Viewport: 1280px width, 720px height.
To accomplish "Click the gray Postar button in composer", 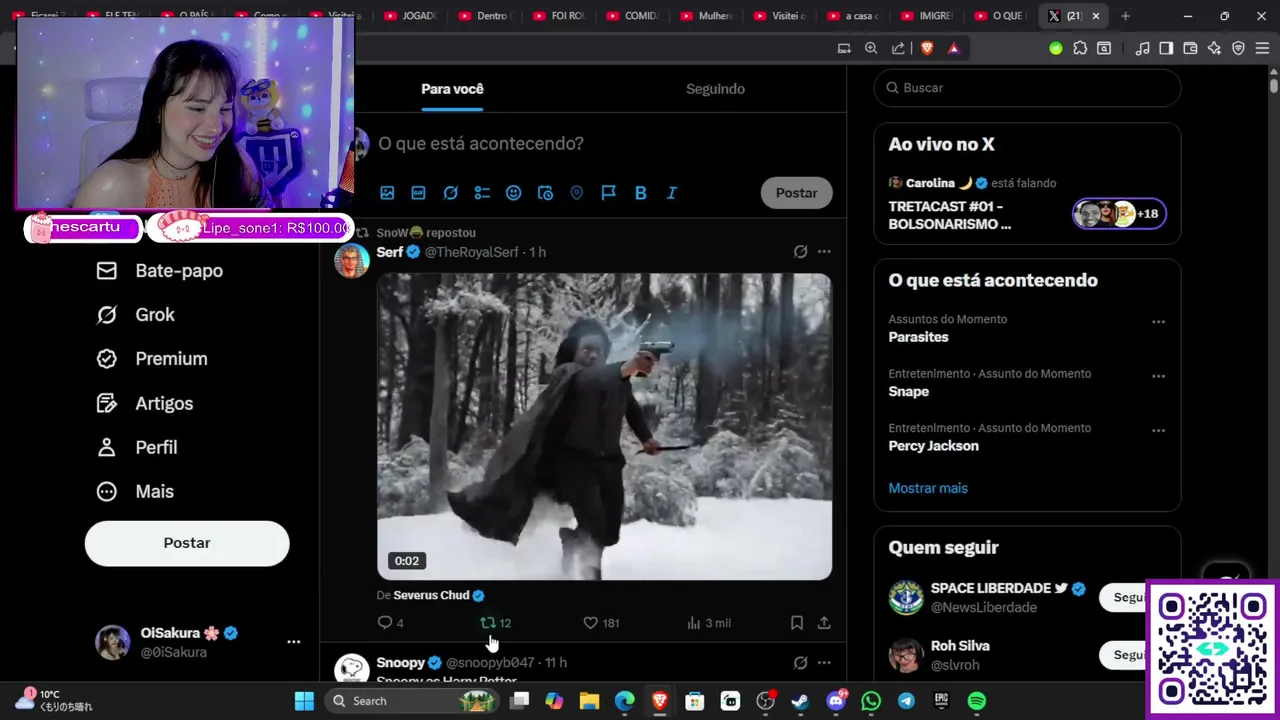I will [x=796, y=193].
